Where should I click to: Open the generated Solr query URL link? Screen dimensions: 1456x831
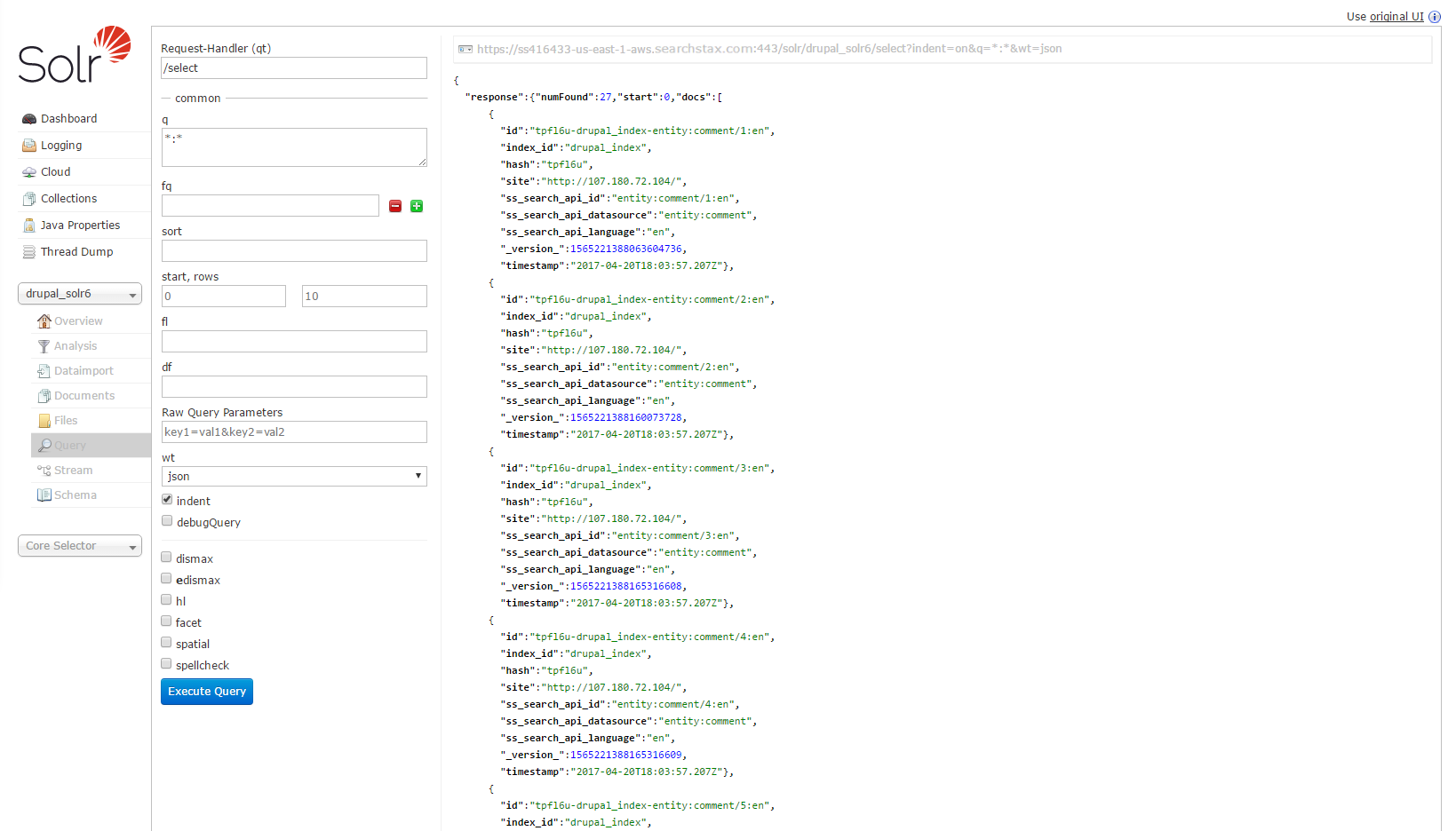pos(769,49)
